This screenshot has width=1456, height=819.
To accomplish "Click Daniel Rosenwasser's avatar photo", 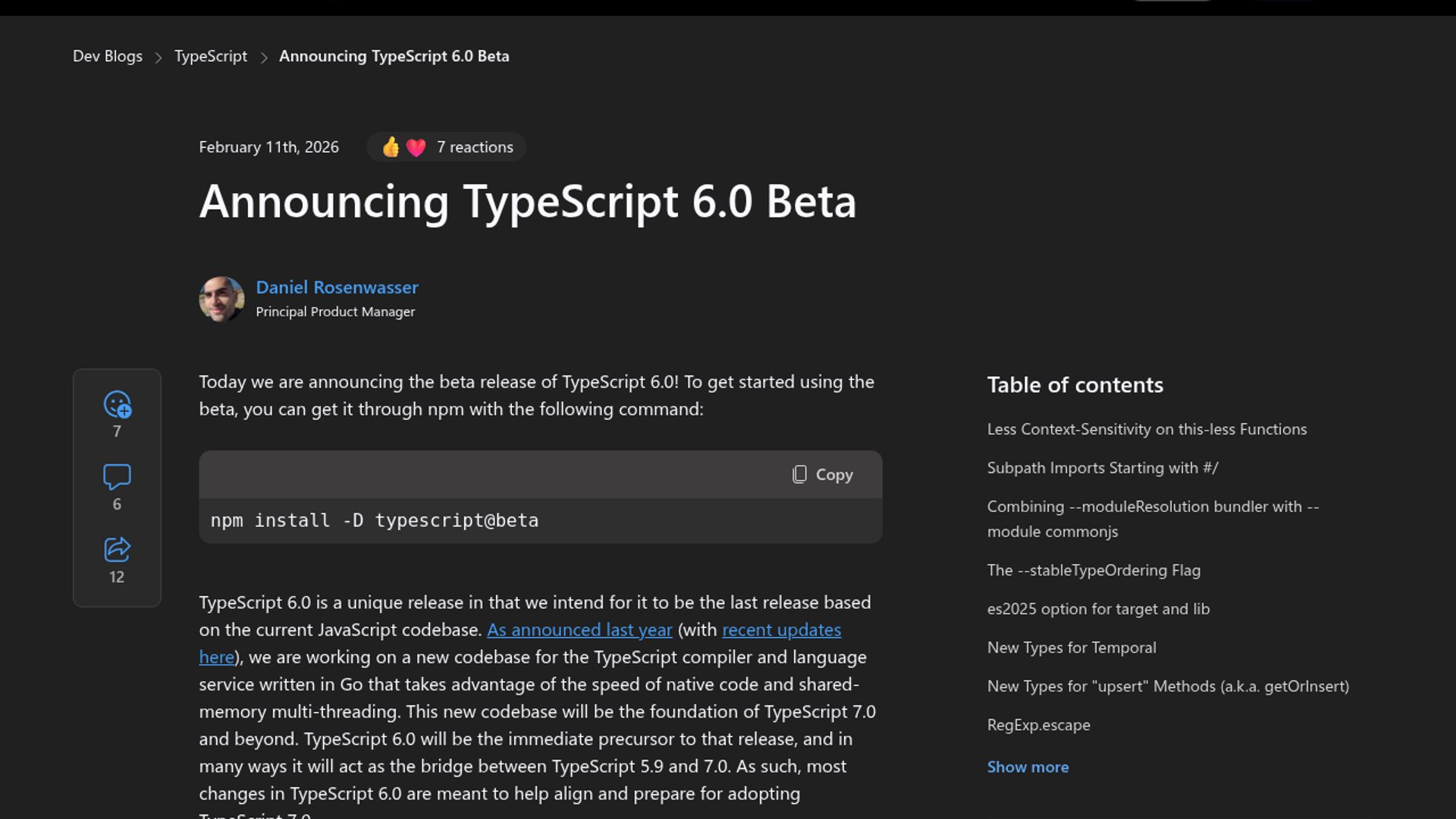I will [221, 299].
